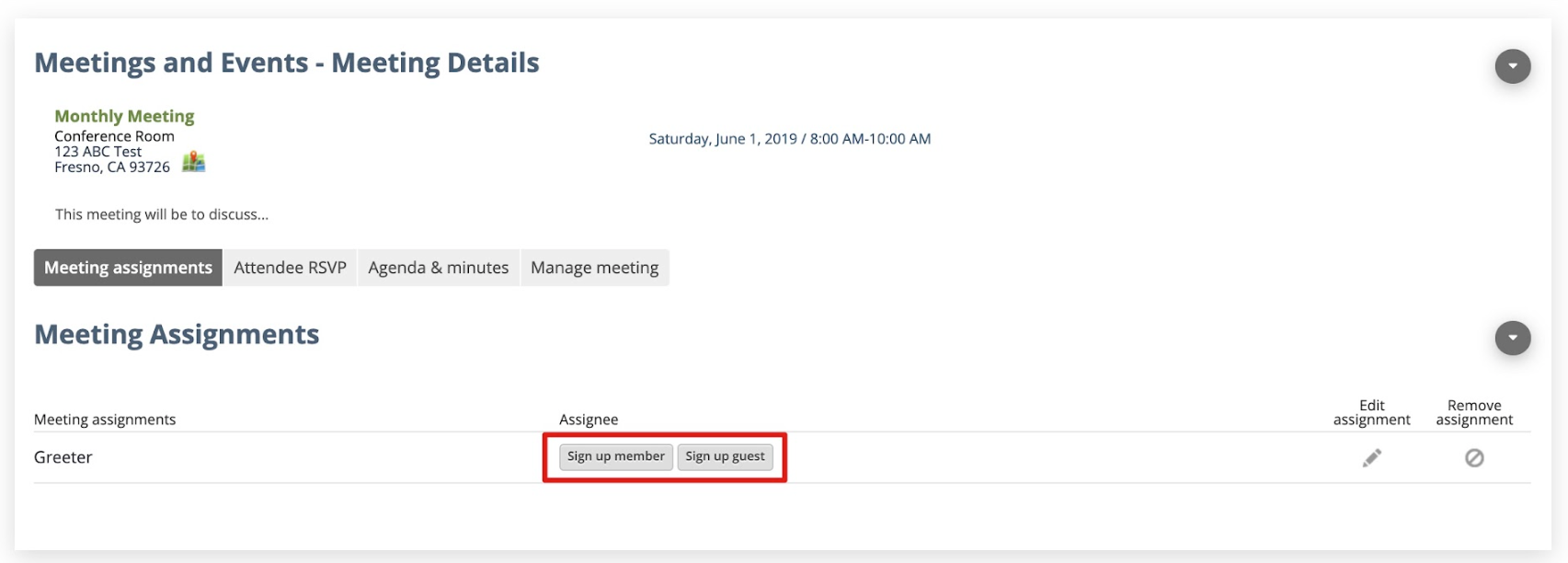Click the Remove assignment column header

[x=1474, y=412]
